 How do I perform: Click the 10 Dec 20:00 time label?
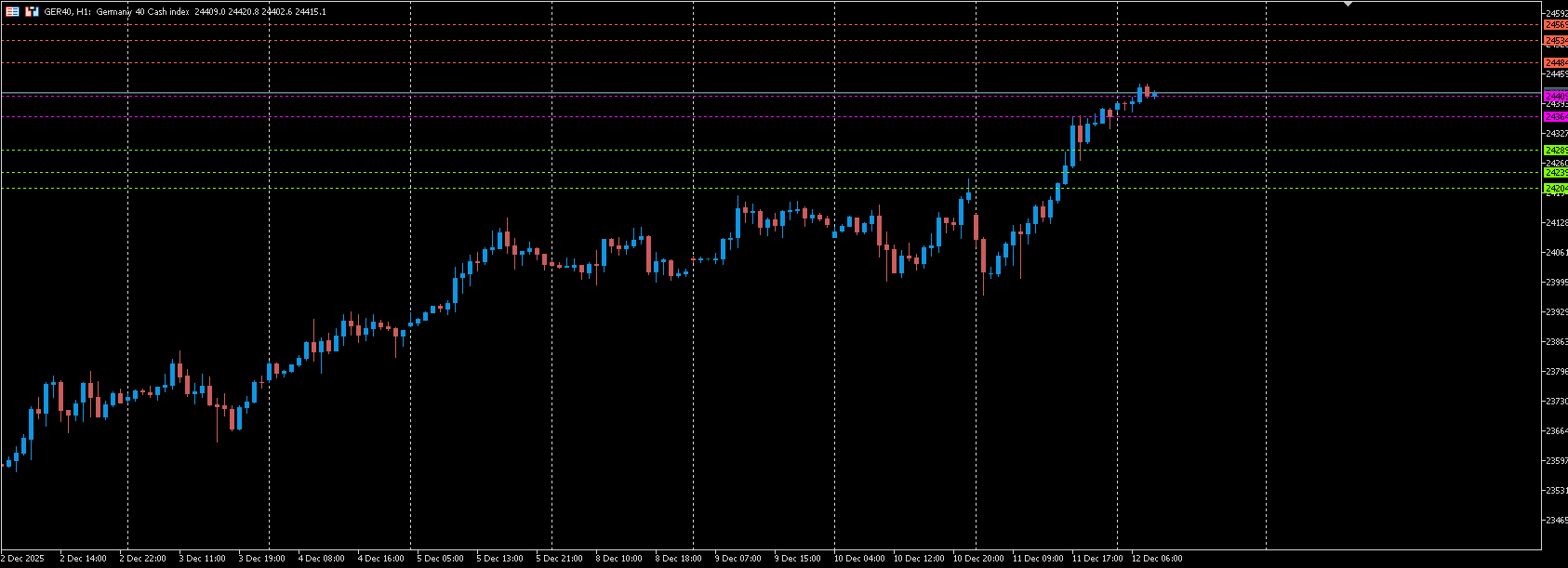point(978,559)
